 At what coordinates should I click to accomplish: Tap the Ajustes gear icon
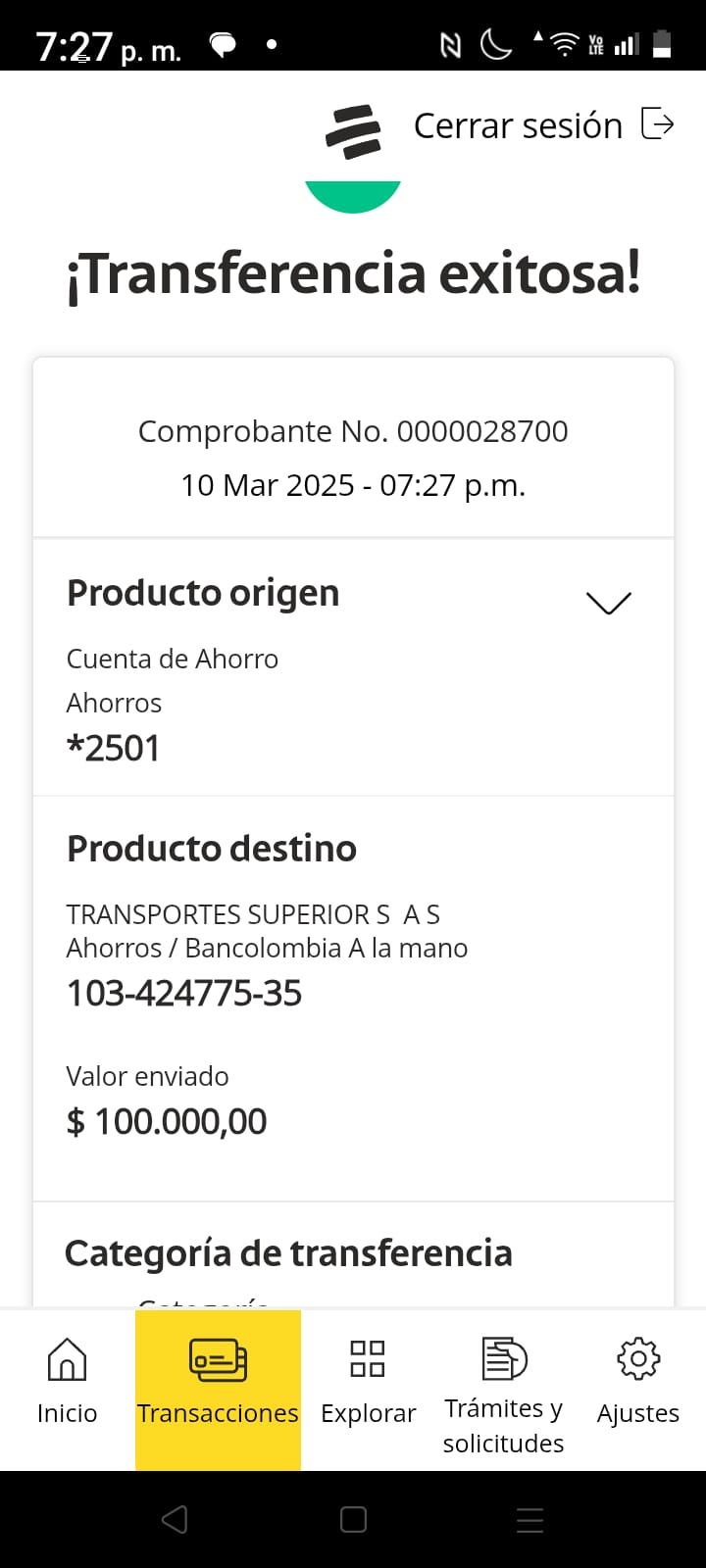[638, 1358]
